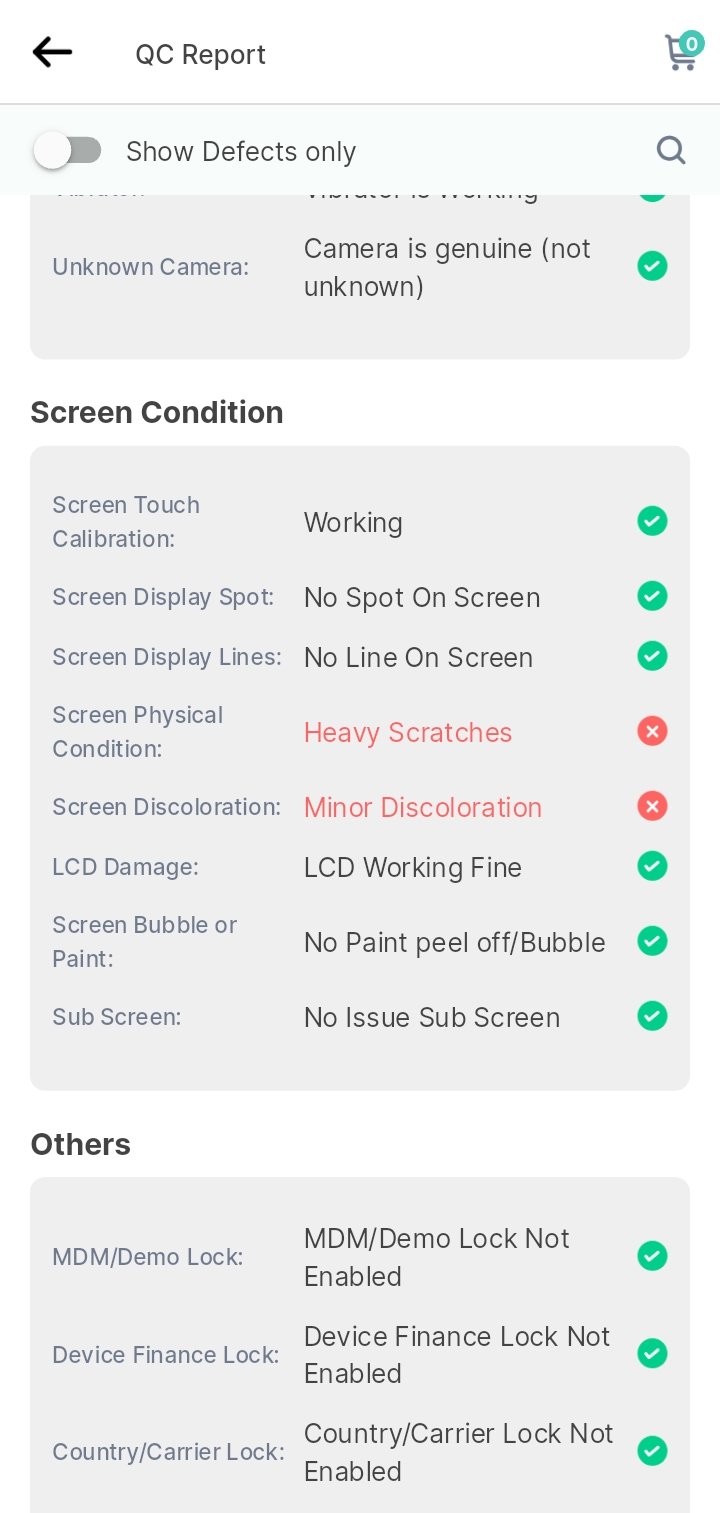The width and height of the screenshot is (720, 1513).
Task: Click green check for Unknown Camera row
Action: 652,266
